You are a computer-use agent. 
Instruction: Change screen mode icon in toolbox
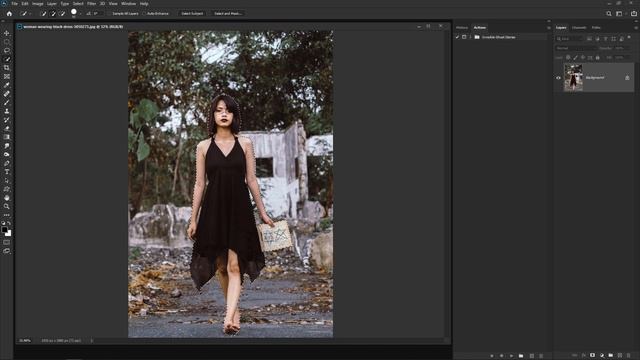[7, 251]
